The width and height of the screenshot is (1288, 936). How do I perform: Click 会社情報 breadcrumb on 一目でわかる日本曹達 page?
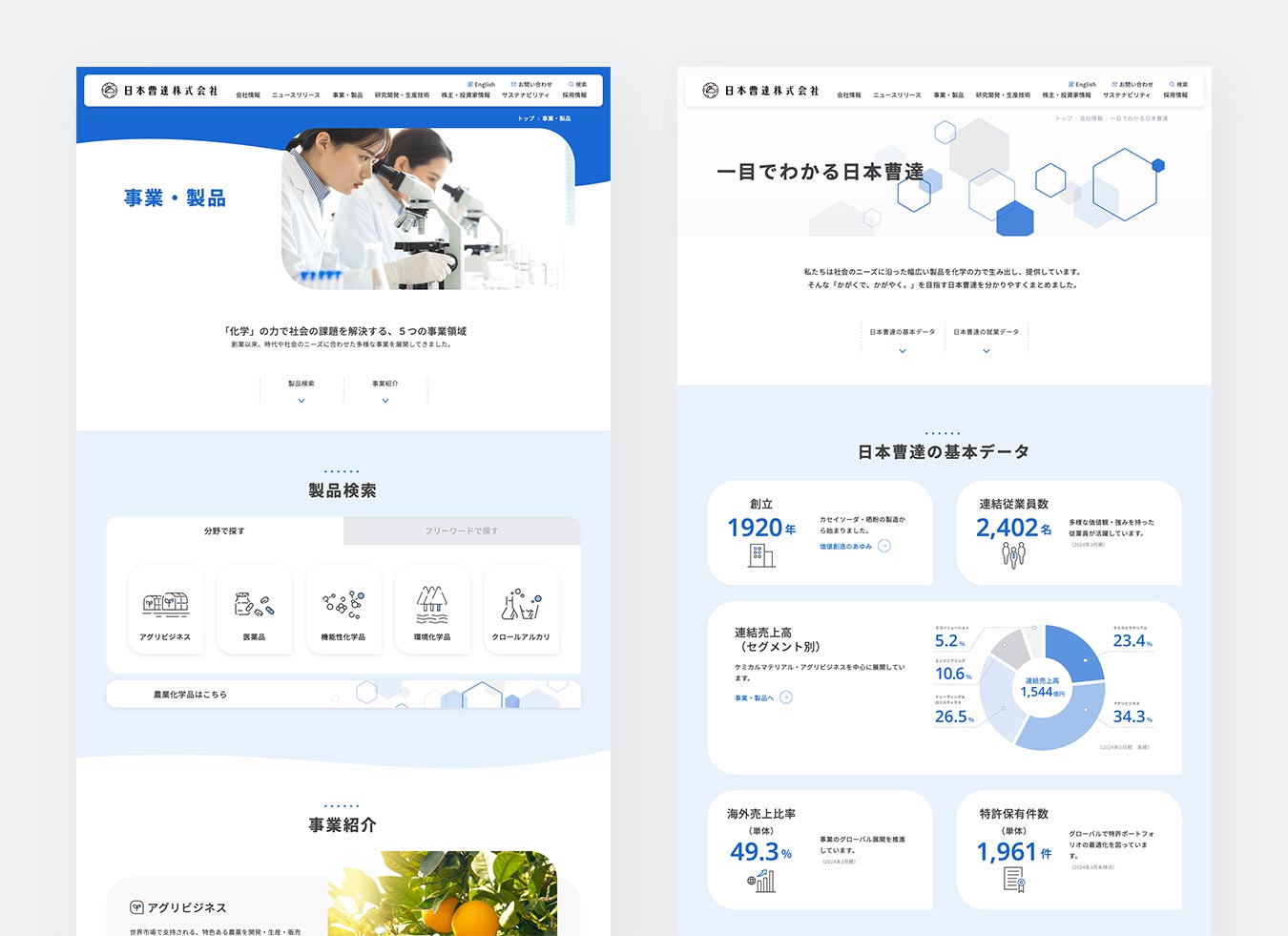pos(1091,118)
